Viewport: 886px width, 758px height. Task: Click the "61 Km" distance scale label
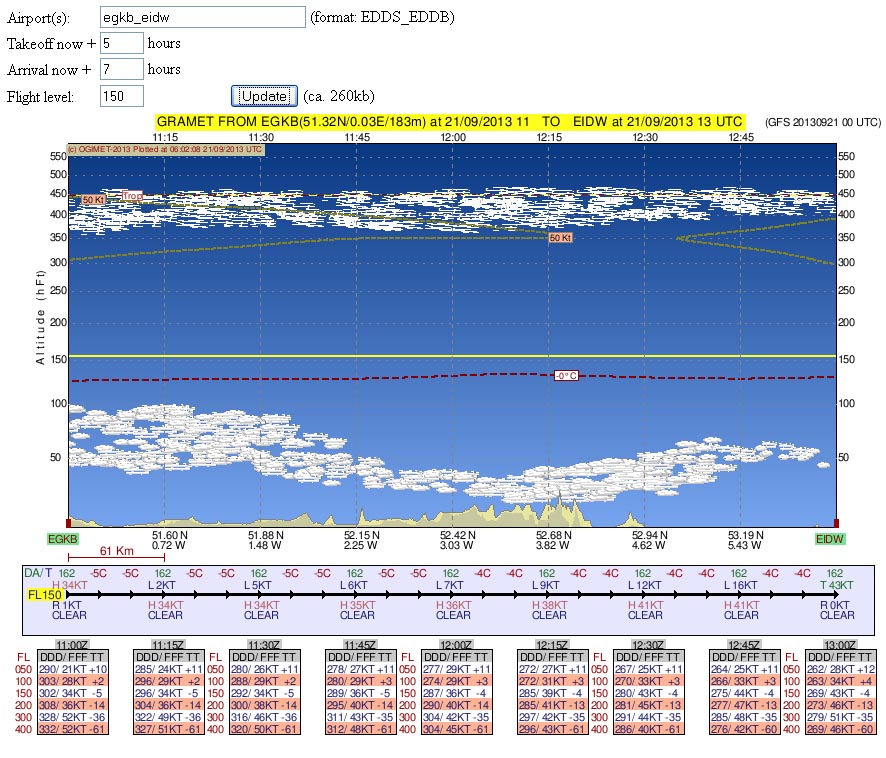click(116, 551)
